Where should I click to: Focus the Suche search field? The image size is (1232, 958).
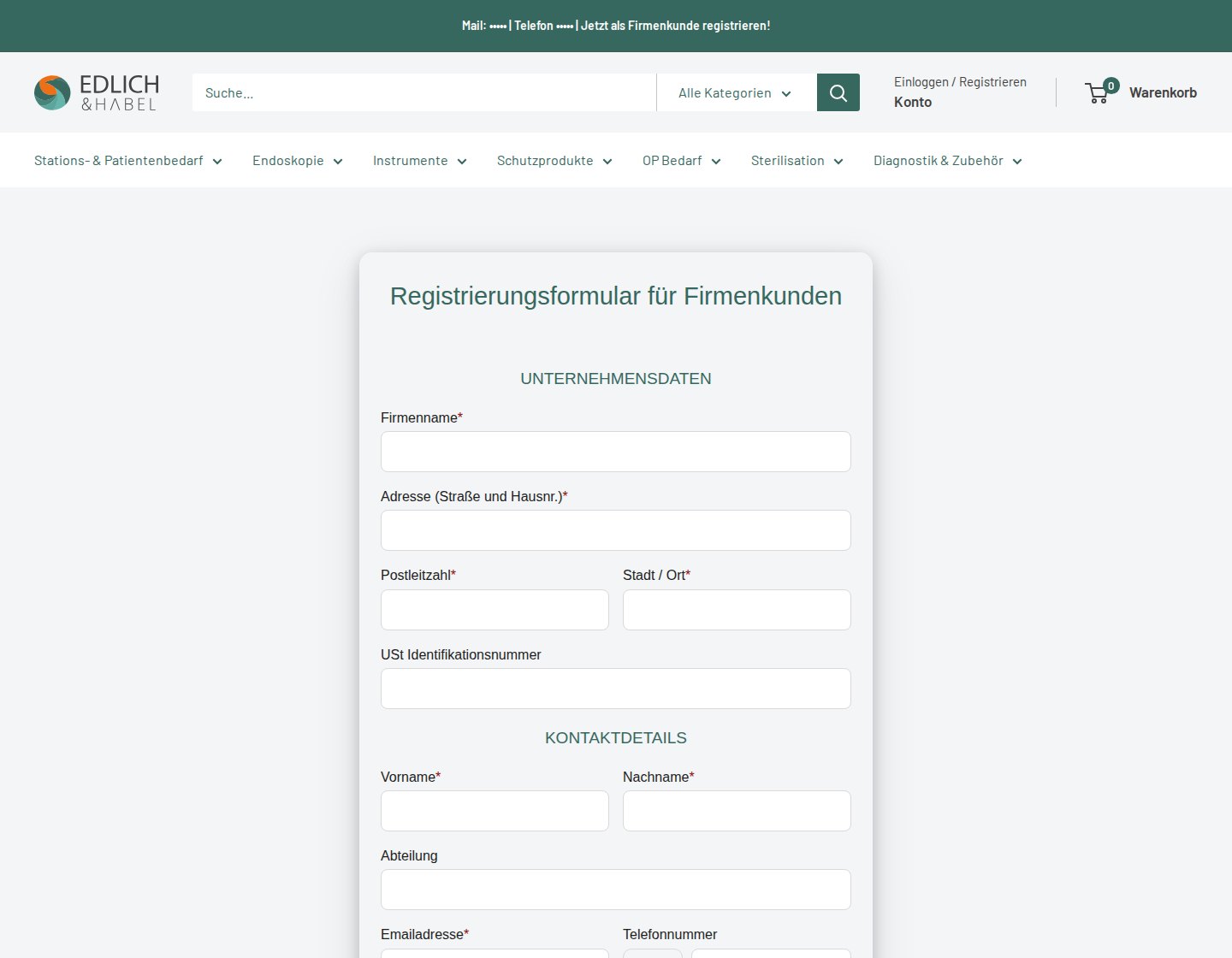[x=424, y=92]
